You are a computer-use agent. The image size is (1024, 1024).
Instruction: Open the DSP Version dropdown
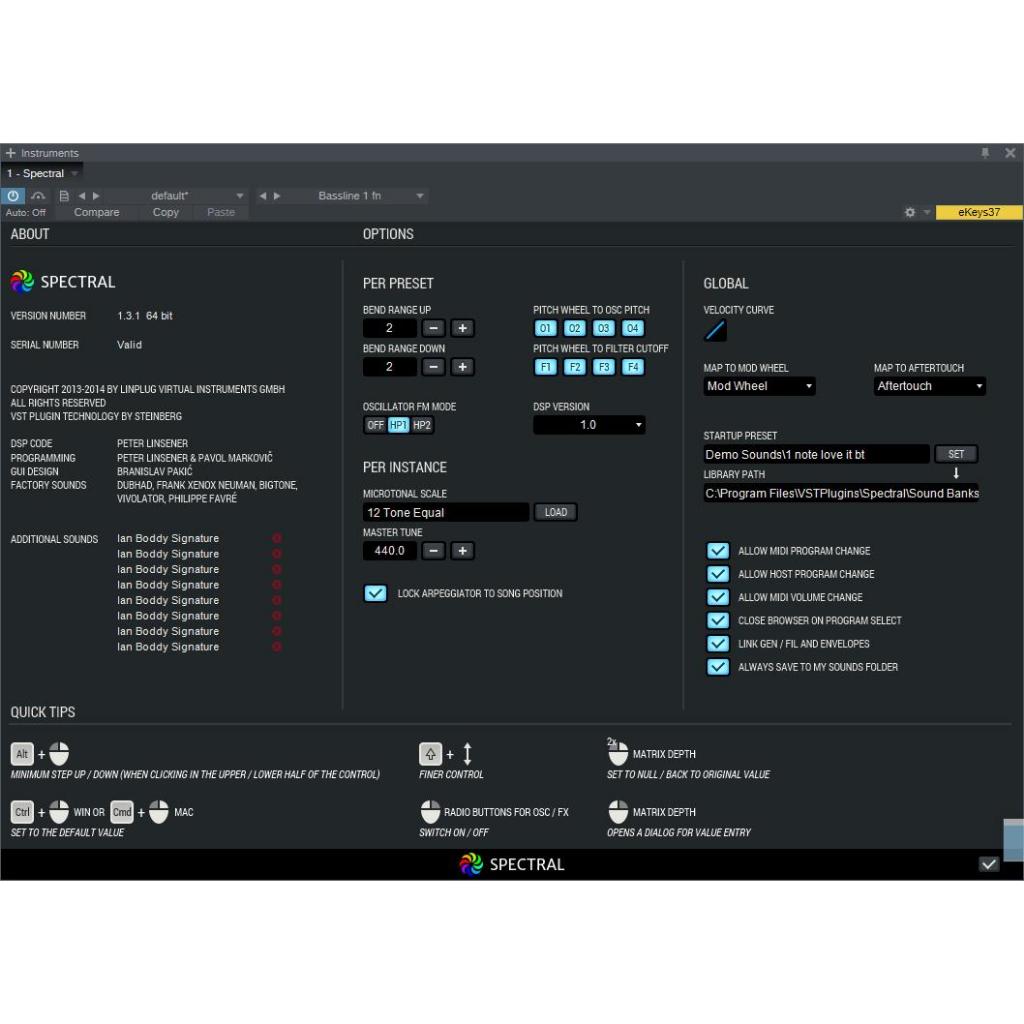(x=589, y=424)
